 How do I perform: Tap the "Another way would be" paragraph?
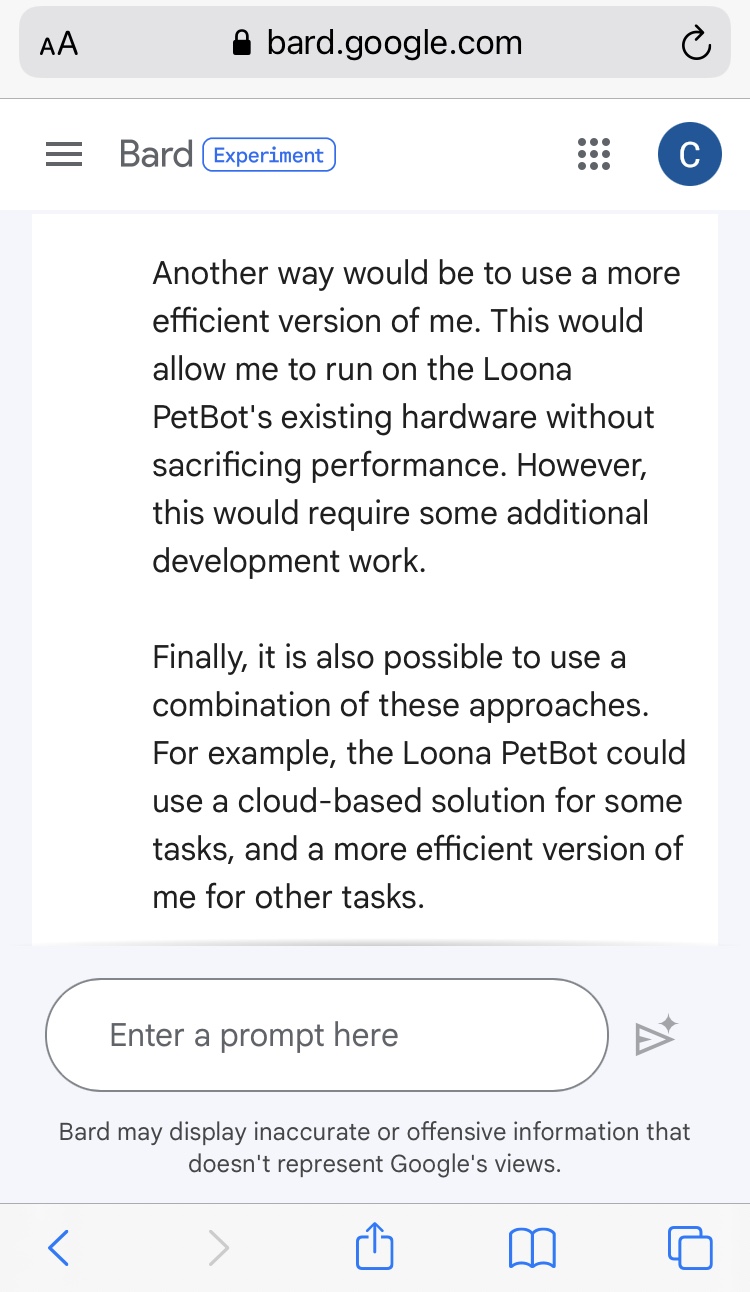pyautogui.click(x=415, y=416)
